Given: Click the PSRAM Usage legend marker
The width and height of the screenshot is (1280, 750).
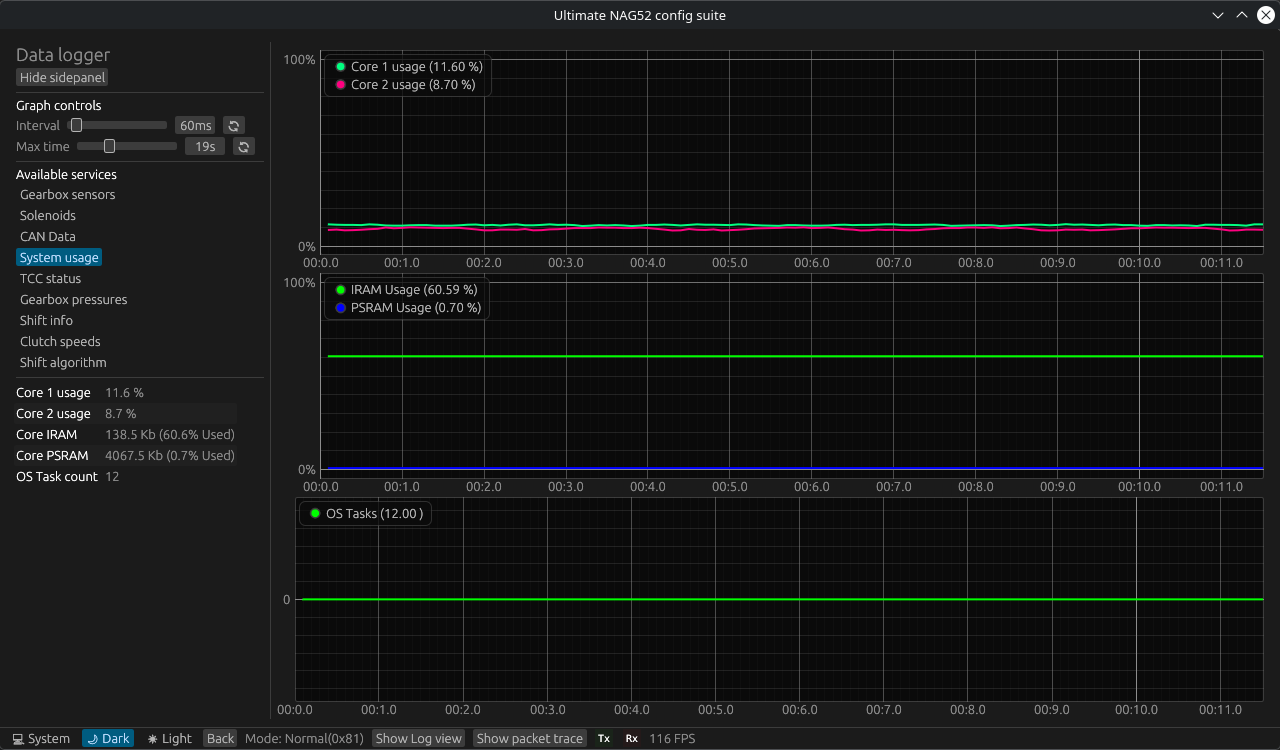Looking at the screenshot, I should coord(341,308).
